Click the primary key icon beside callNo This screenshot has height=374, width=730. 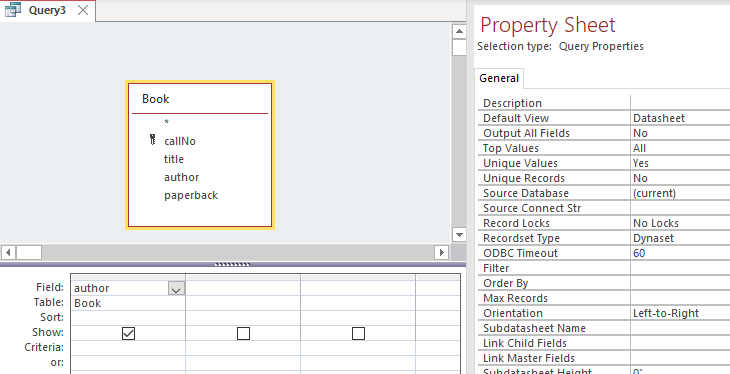[152, 139]
